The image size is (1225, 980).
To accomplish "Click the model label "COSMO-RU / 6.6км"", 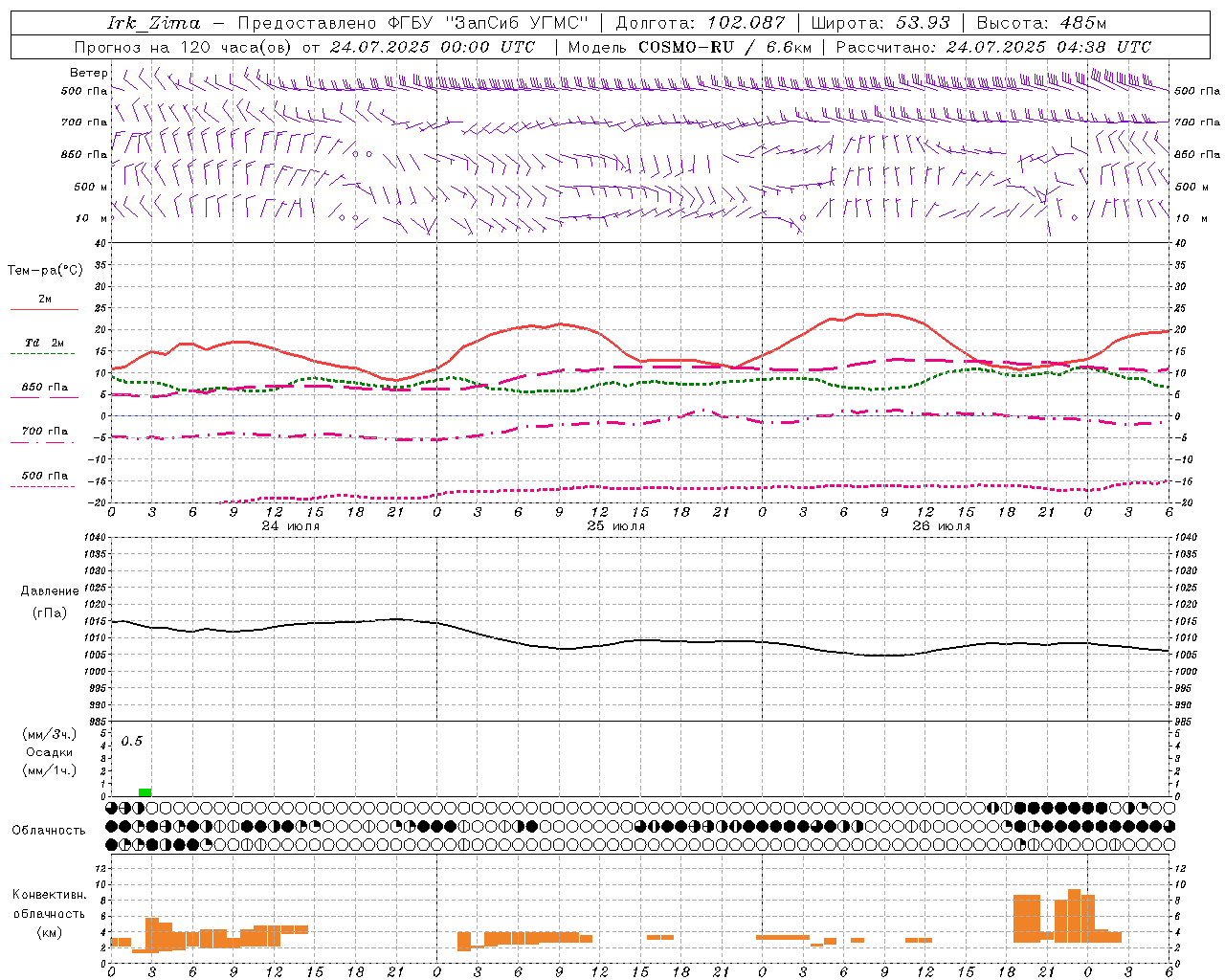I will click(x=725, y=47).
